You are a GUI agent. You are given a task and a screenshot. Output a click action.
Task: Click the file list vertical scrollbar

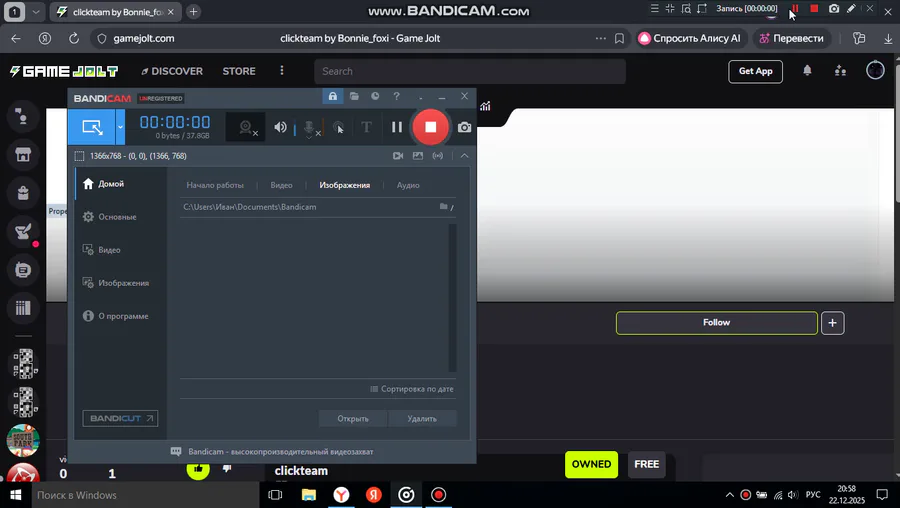452,298
